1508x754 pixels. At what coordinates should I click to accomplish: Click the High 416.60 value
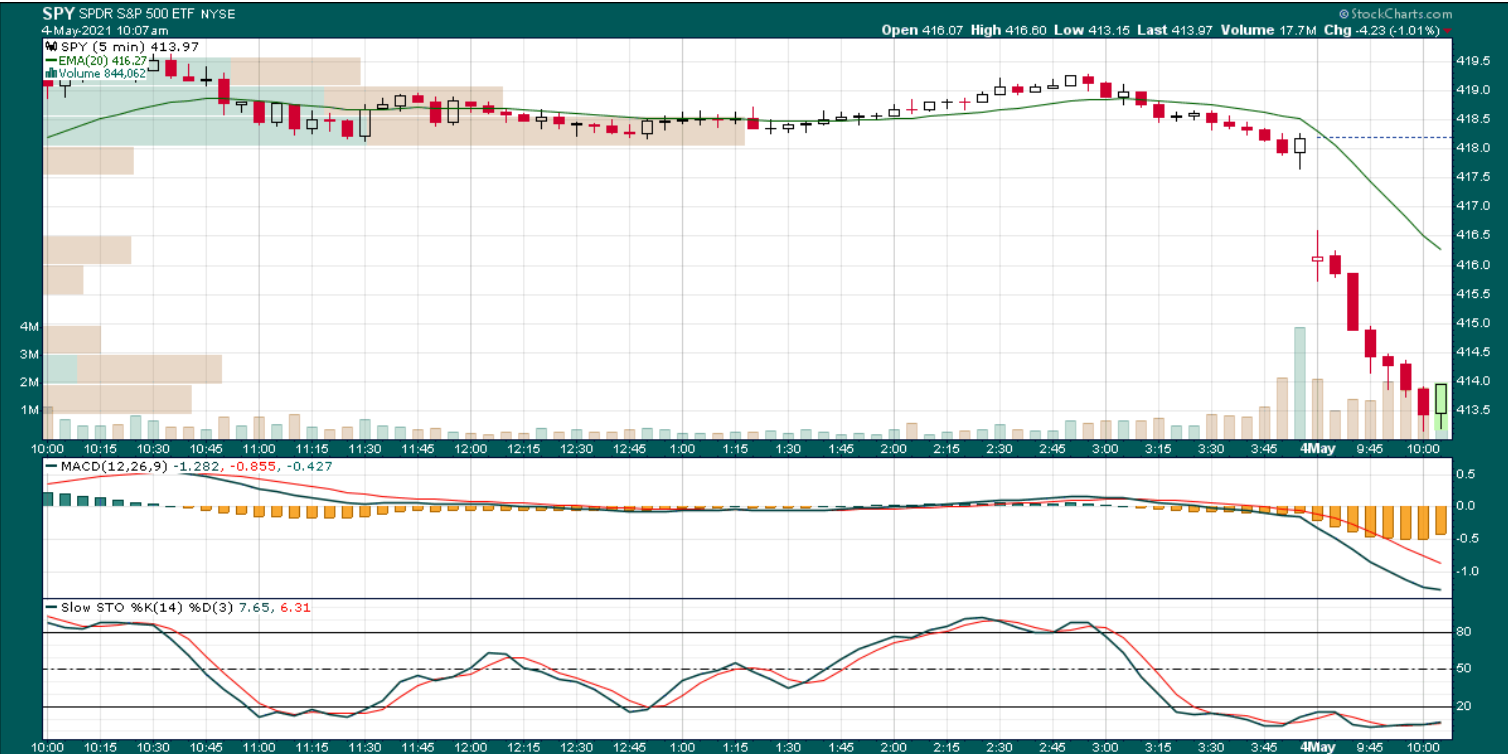click(1008, 30)
